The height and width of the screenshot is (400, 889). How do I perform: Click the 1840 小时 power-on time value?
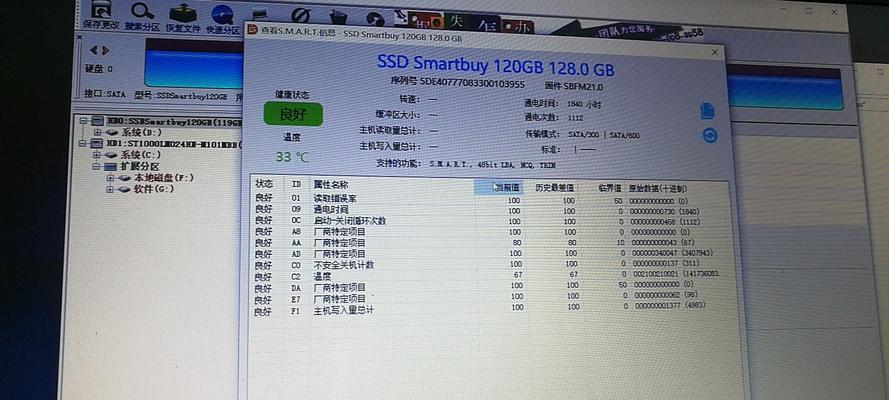click(x=584, y=104)
